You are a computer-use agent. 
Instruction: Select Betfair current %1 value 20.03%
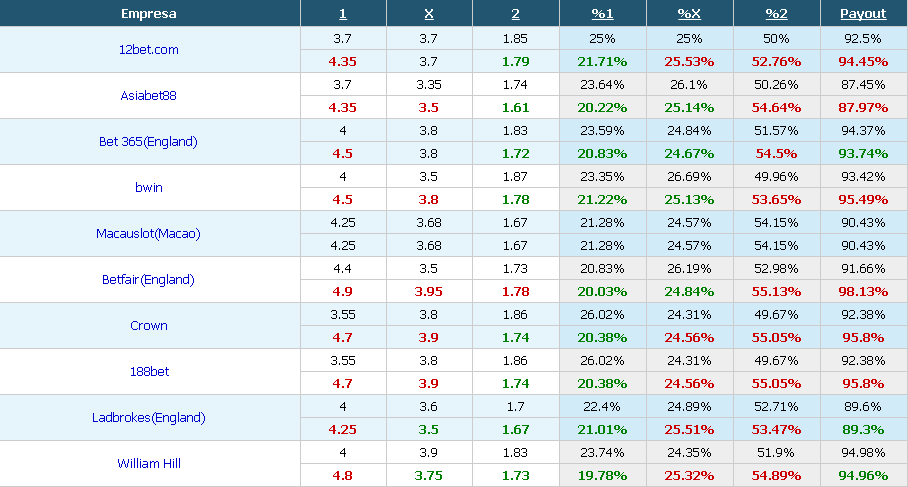pyautogui.click(x=602, y=292)
